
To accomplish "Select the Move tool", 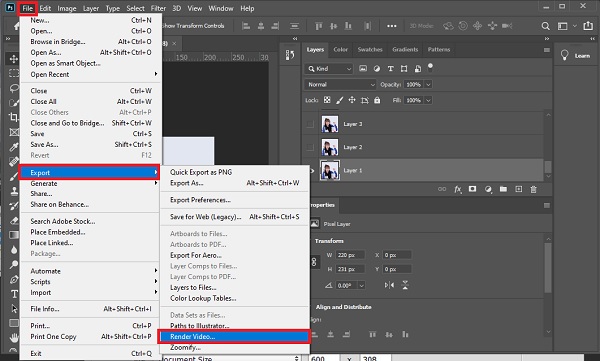I will point(14,59).
